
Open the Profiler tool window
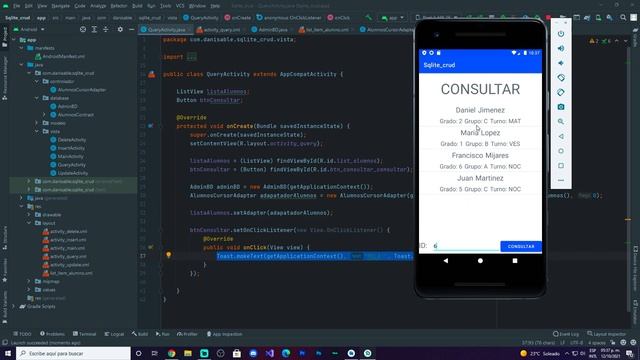click(187, 334)
